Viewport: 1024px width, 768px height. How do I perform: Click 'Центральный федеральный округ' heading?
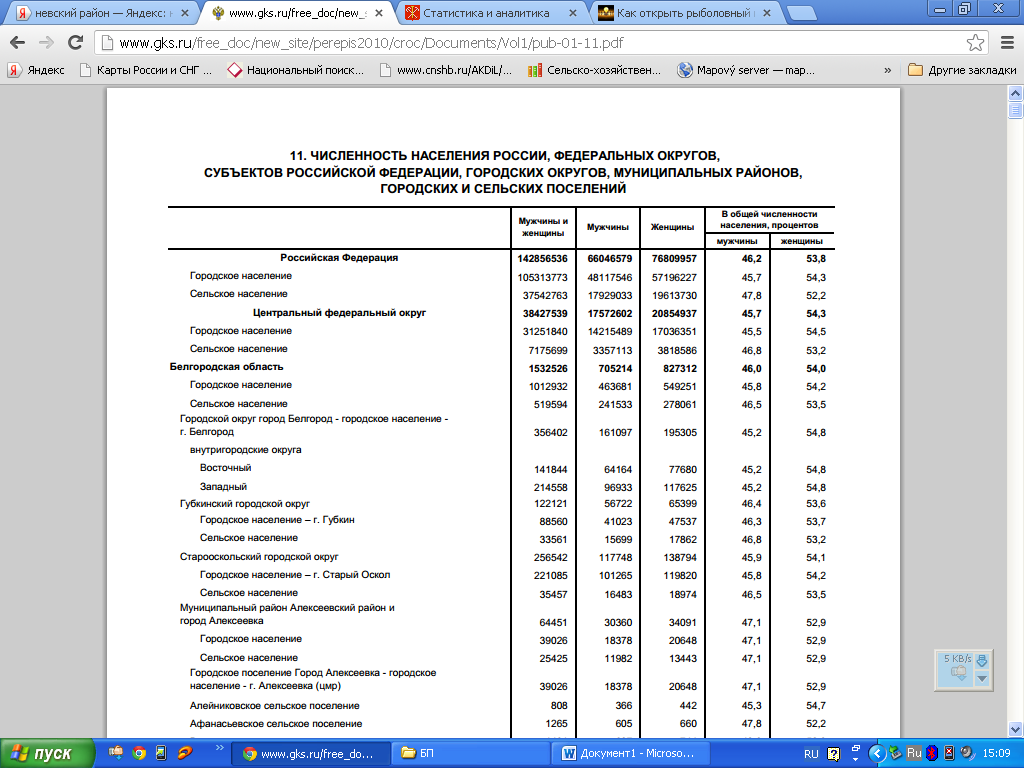click(x=339, y=313)
